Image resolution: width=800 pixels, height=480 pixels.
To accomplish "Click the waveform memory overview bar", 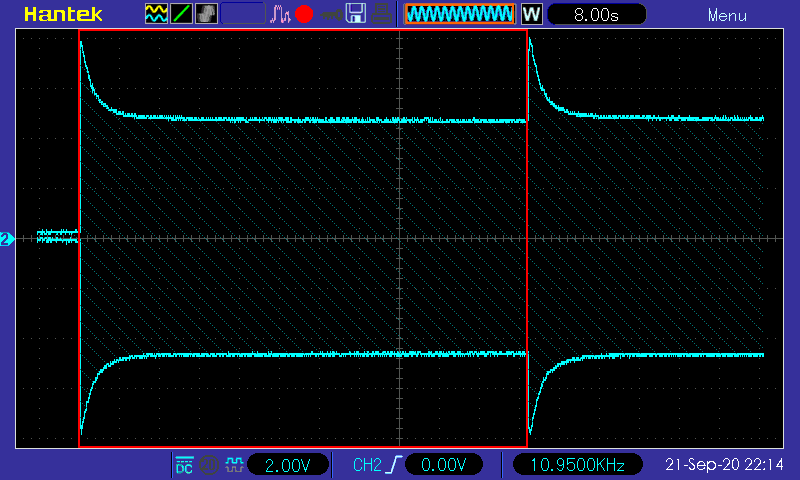I will point(460,14).
